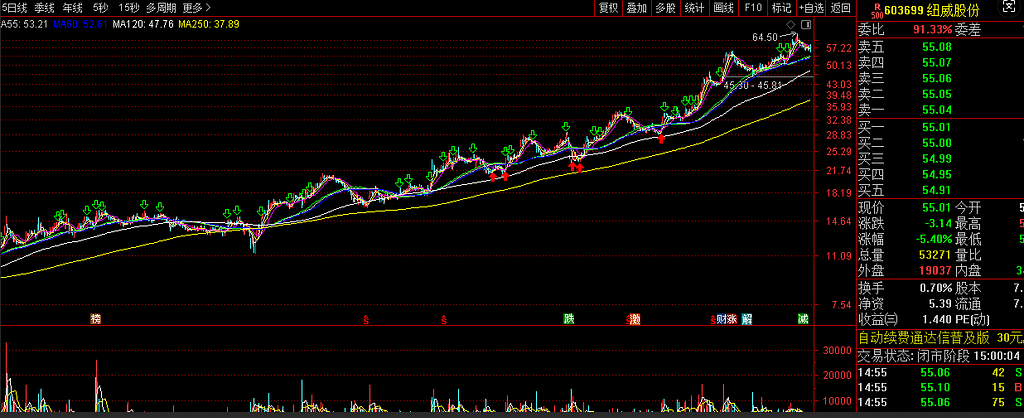The width and height of the screenshot is (1024, 418).
Task: Click the 榜 event marker at chart bottom
Action: 95,320
